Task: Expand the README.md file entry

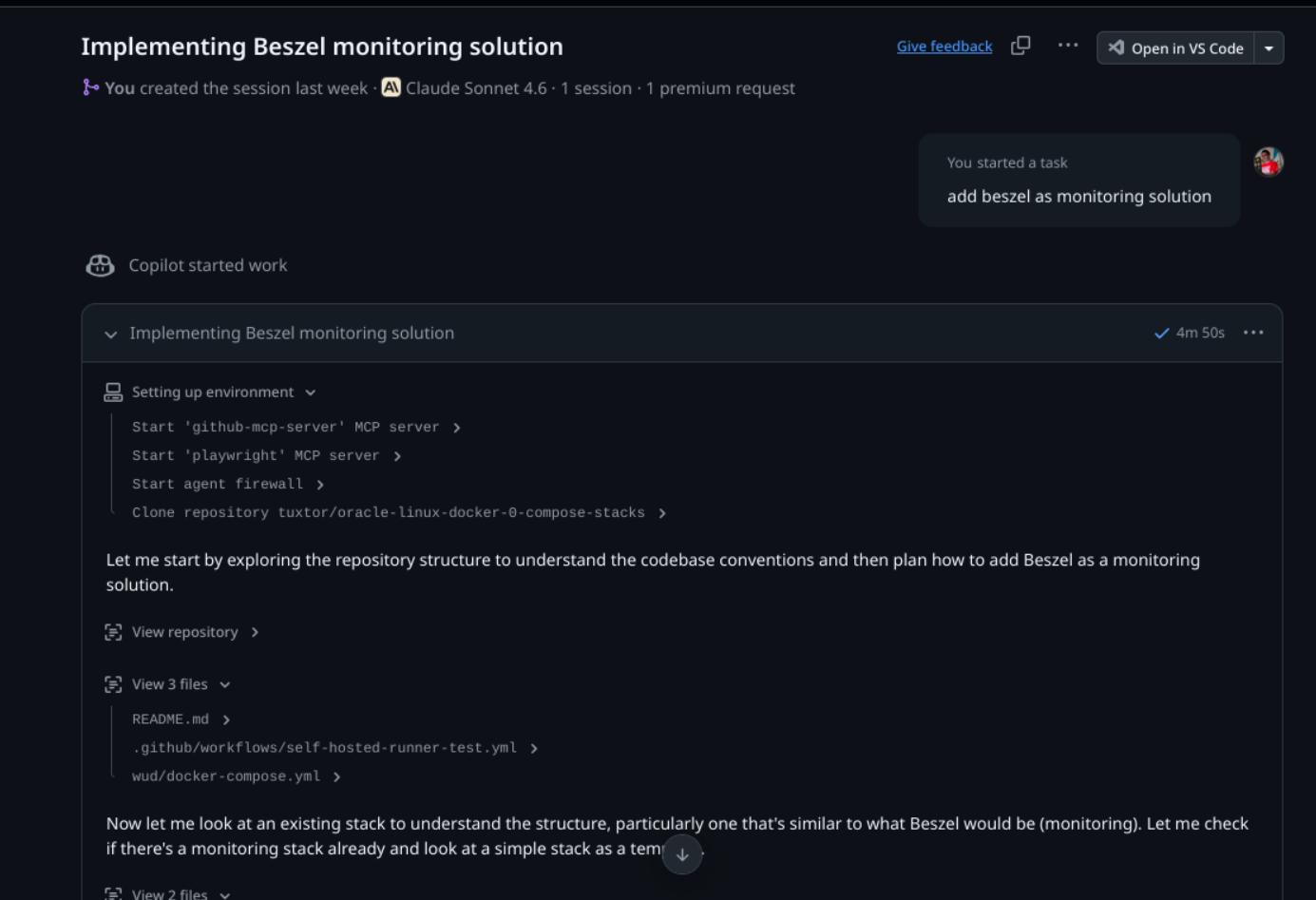Action: click(226, 719)
